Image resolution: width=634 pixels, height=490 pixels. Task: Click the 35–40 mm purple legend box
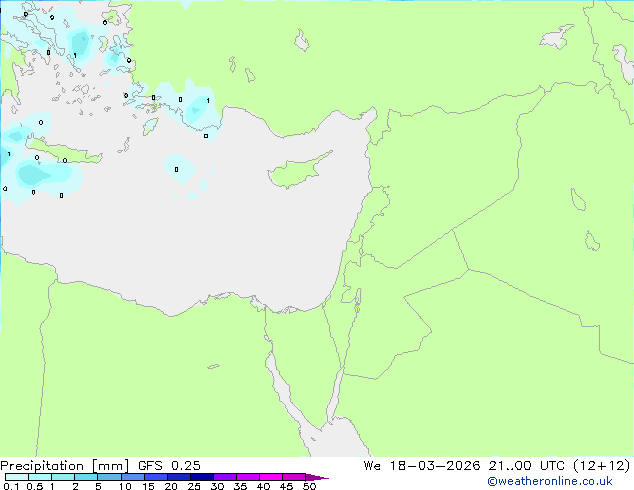[x=247, y=477]
